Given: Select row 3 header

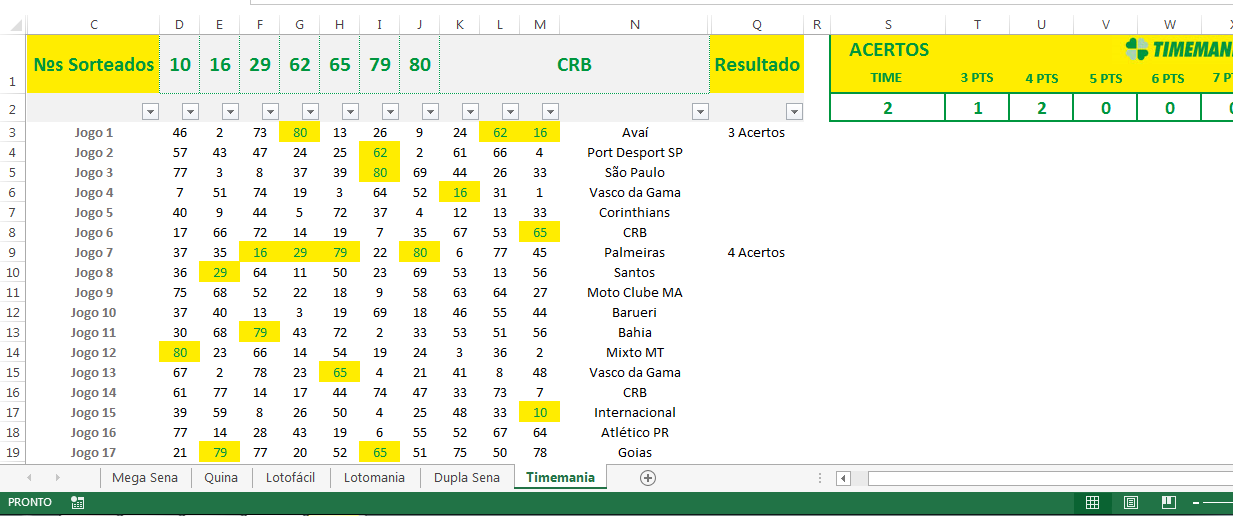Looking at the screenshot, I should pos(13,132).
